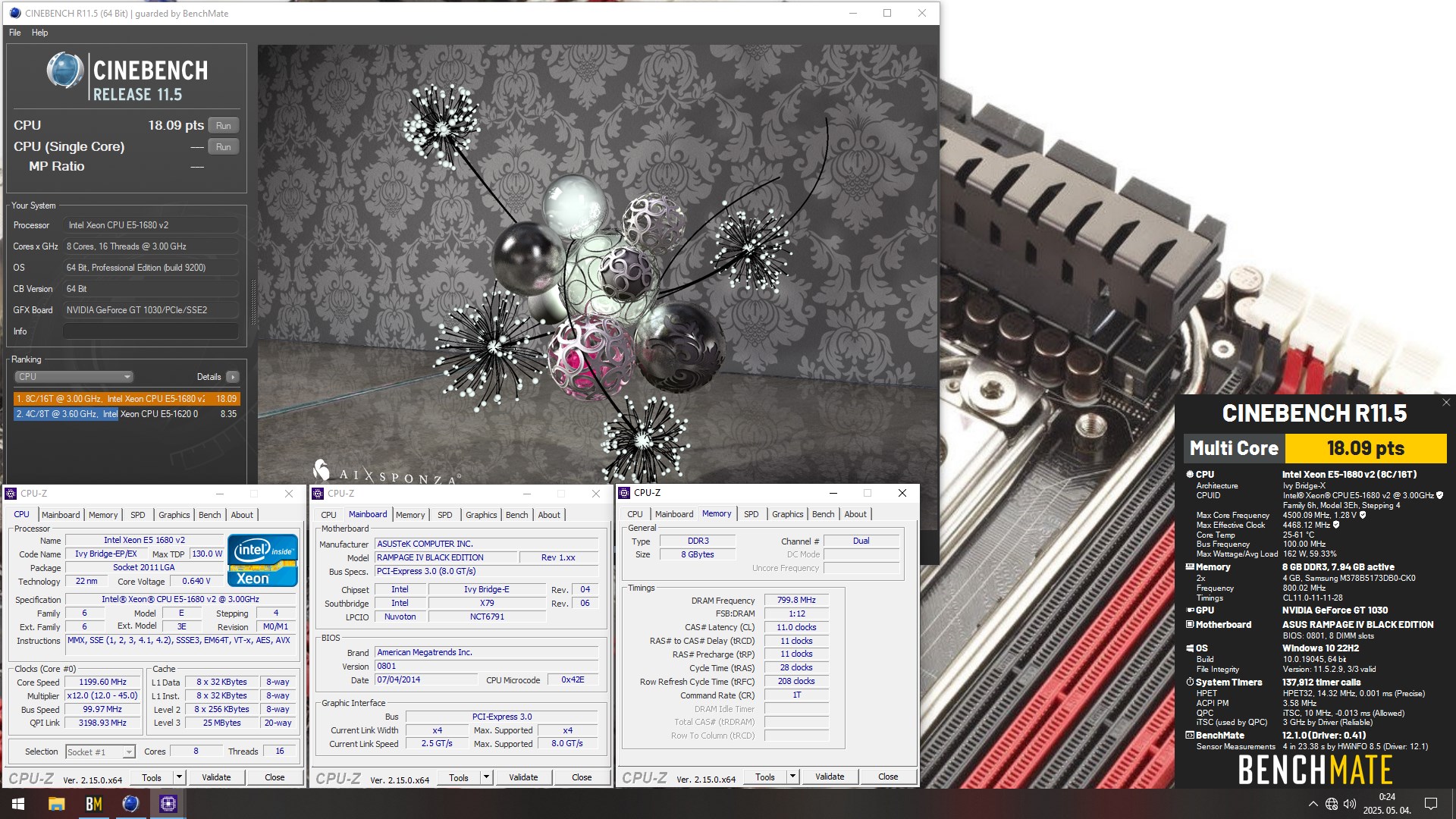This screenshot has width=1456, height=819.
Task: Click Motherboard section icon in BenchMate panel
Action: point(1190,625)
